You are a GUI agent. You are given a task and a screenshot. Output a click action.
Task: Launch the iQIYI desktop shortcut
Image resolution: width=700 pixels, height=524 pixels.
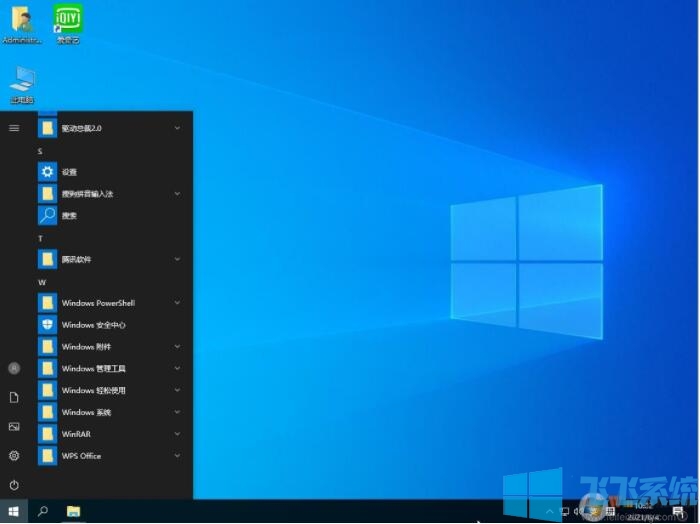[68, 23]
